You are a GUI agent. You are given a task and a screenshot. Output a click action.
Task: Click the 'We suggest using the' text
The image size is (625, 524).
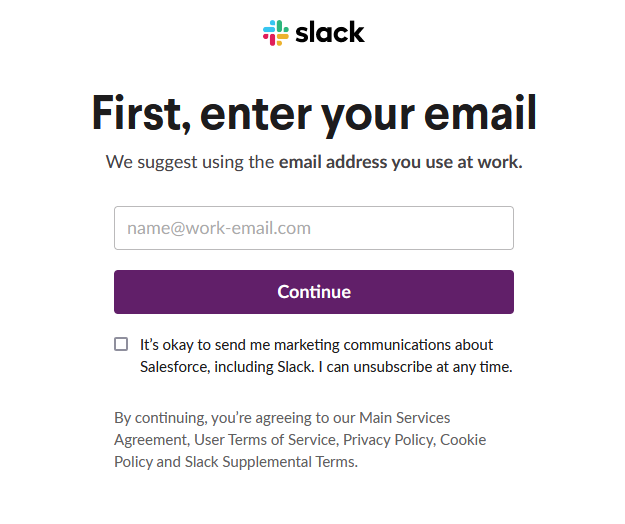[190, 163]
